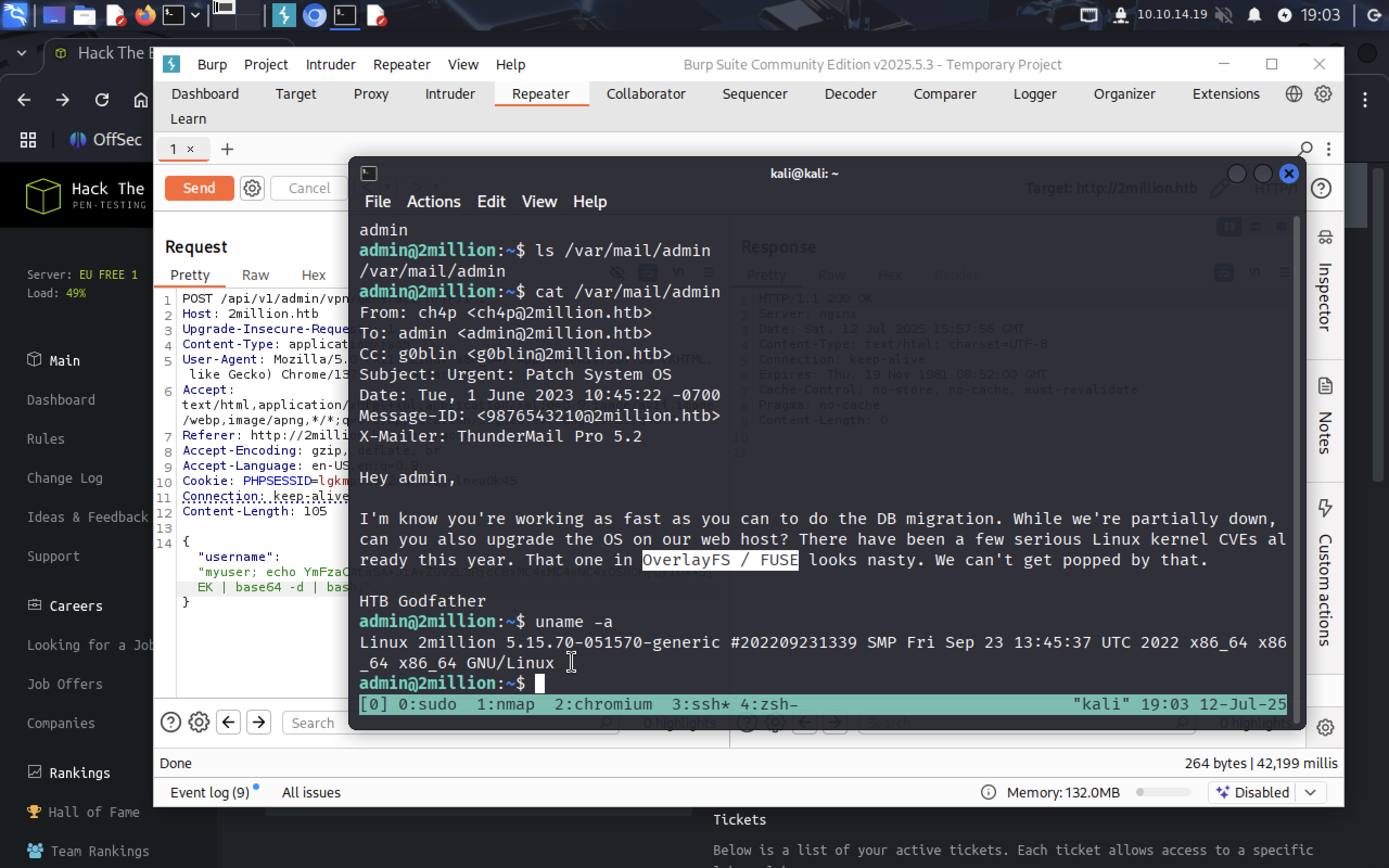Click the Cancel button
Image resolution: width=1389 pixels, height=868 pixels.
[309, 188]
